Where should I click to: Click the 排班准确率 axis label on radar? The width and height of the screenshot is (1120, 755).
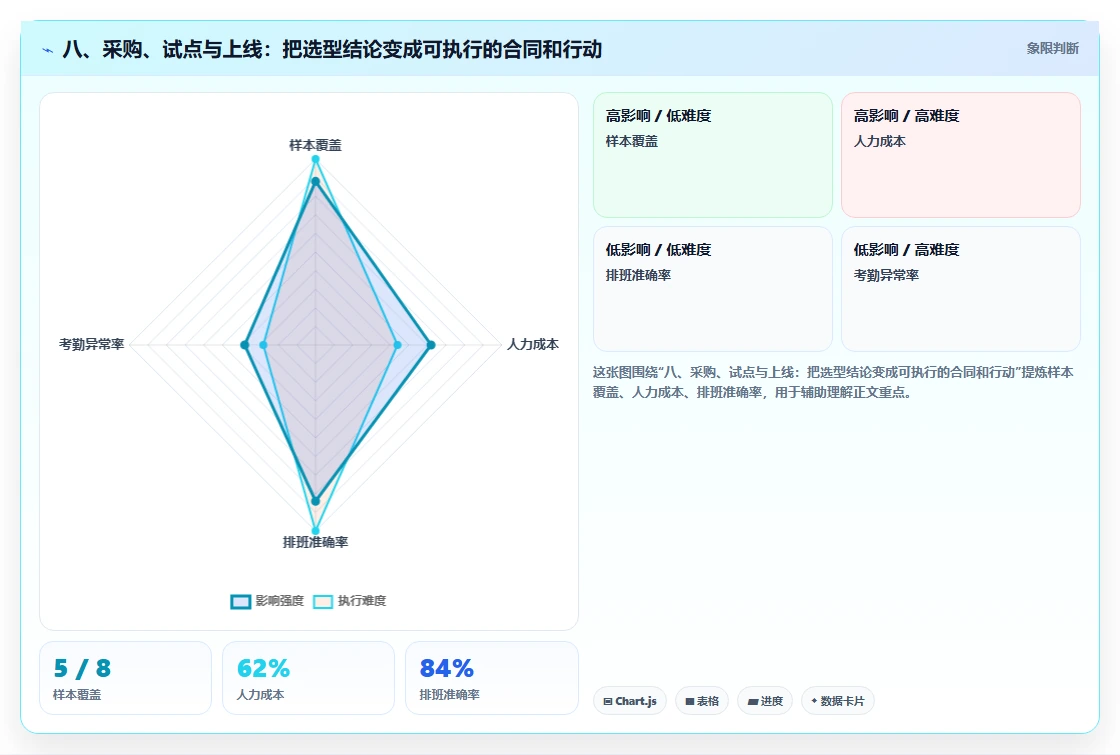[x=315, y=542]
